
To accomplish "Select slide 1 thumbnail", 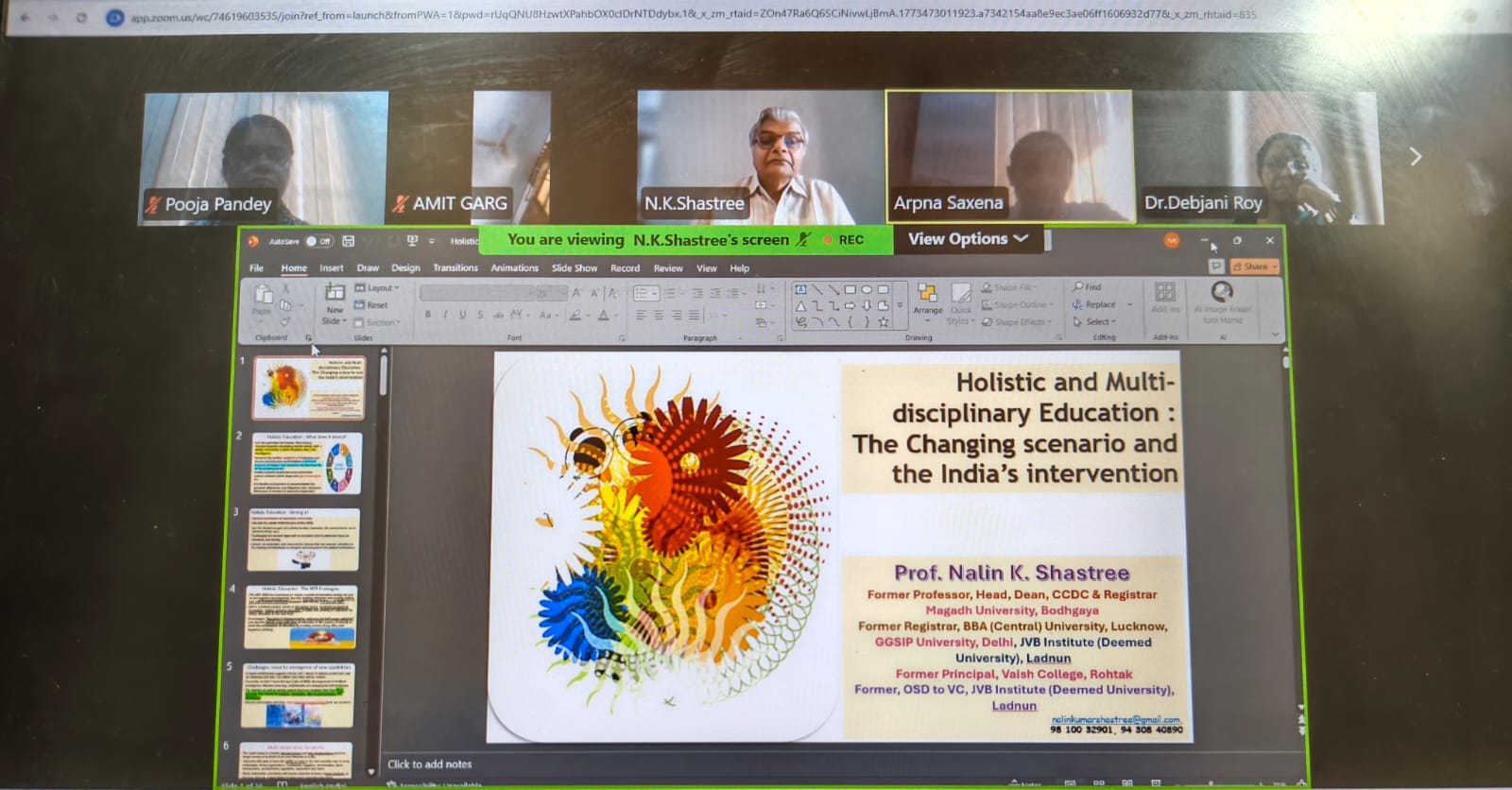I will [309, 387].
